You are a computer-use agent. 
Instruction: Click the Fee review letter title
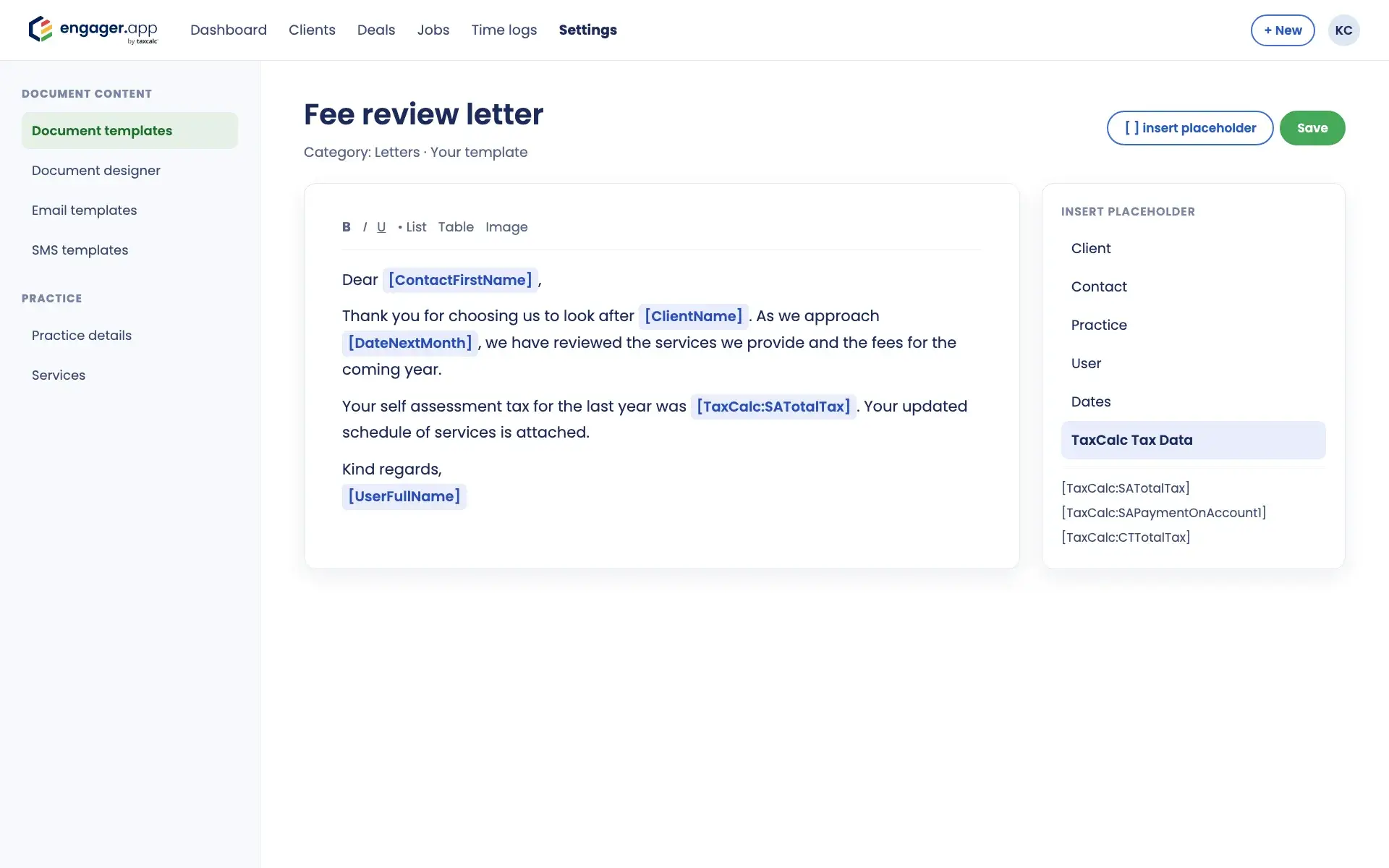click(423, 114)
